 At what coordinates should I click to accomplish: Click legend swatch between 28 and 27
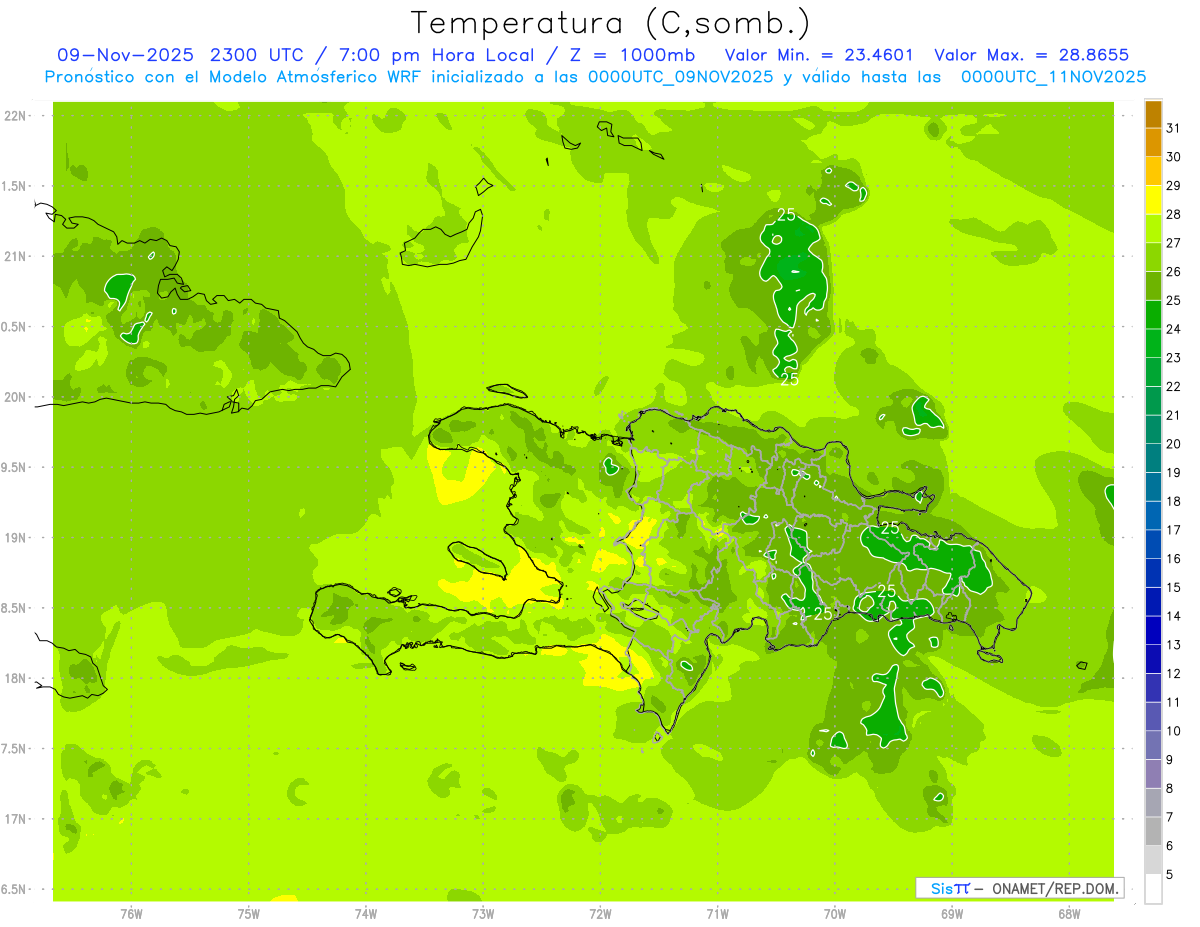coord(1153,229)
